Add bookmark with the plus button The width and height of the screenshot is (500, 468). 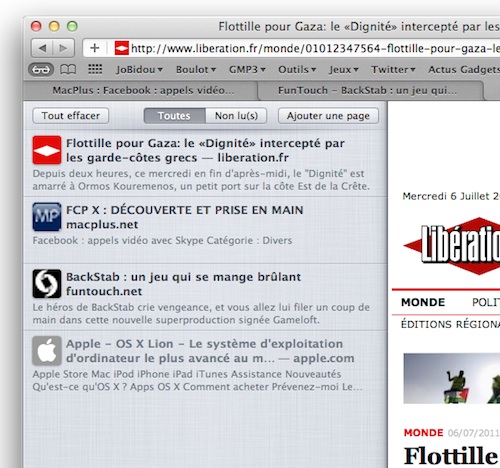[95, 48]
